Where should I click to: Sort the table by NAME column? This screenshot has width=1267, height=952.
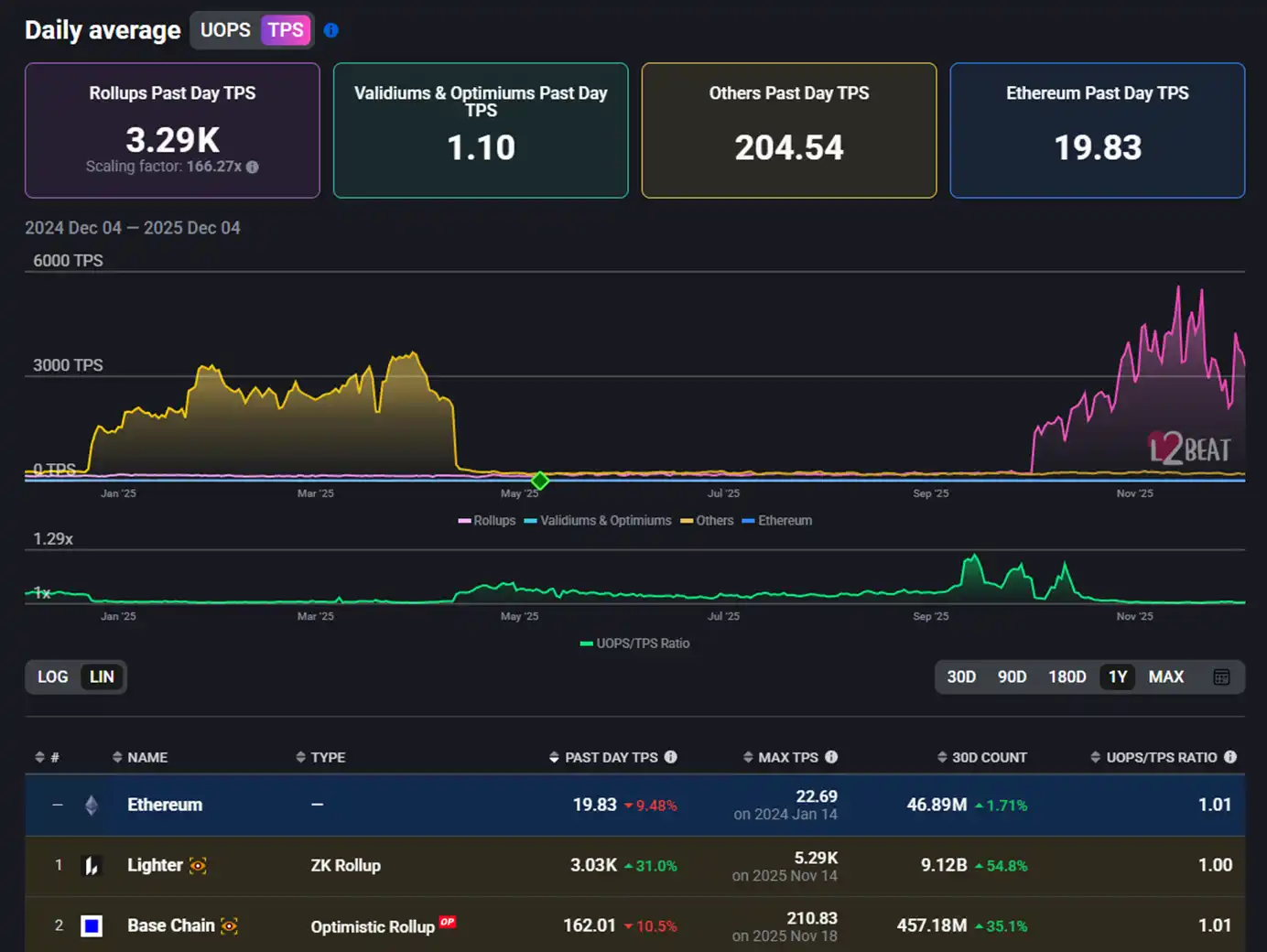pos(146,757)
